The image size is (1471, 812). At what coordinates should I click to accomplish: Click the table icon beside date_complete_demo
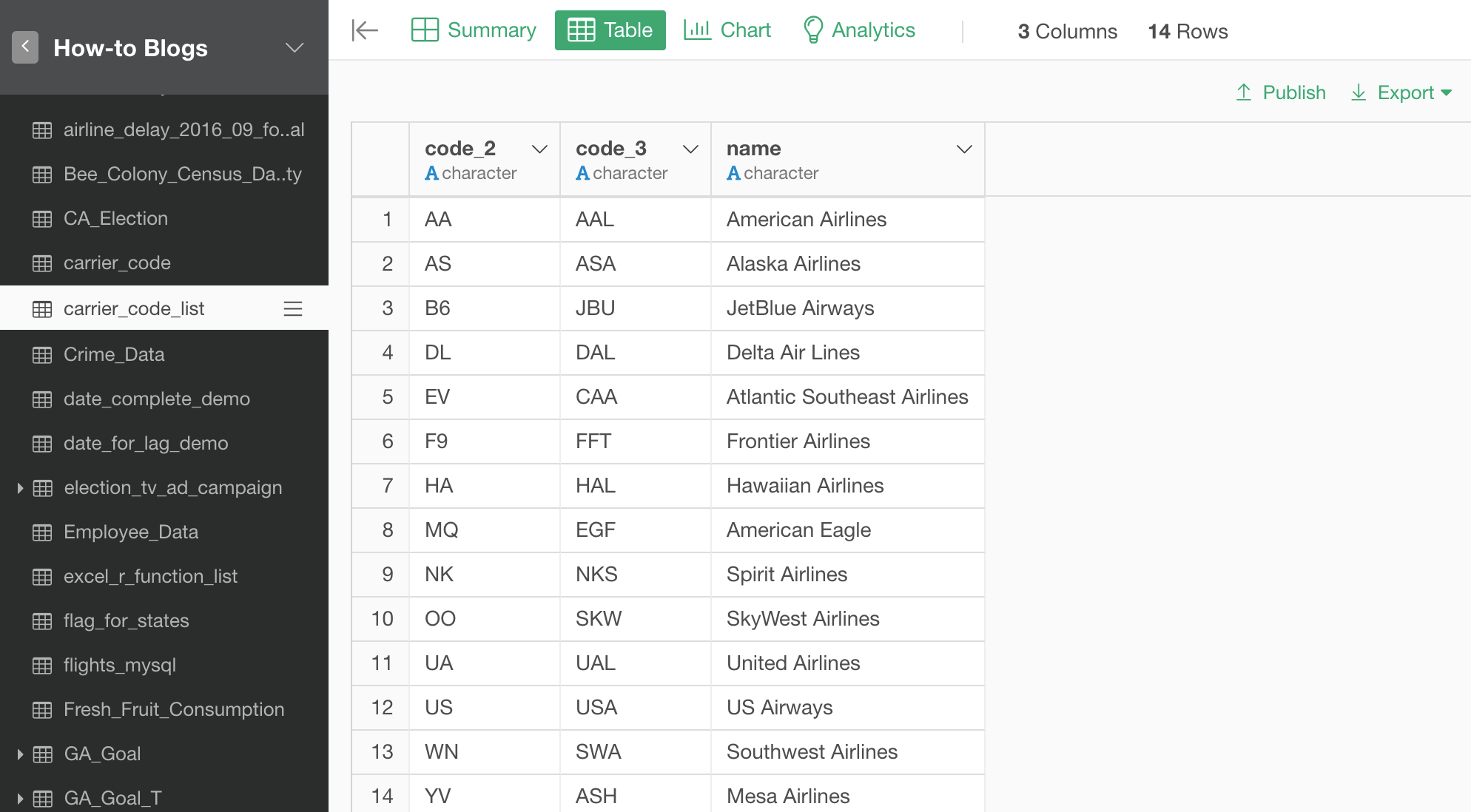[42, 399]
